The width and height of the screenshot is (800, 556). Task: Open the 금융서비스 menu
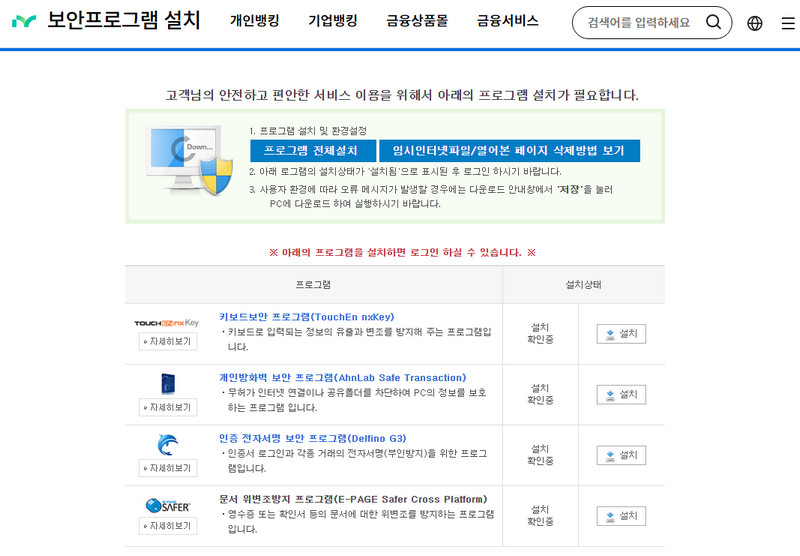coord(507,21)
